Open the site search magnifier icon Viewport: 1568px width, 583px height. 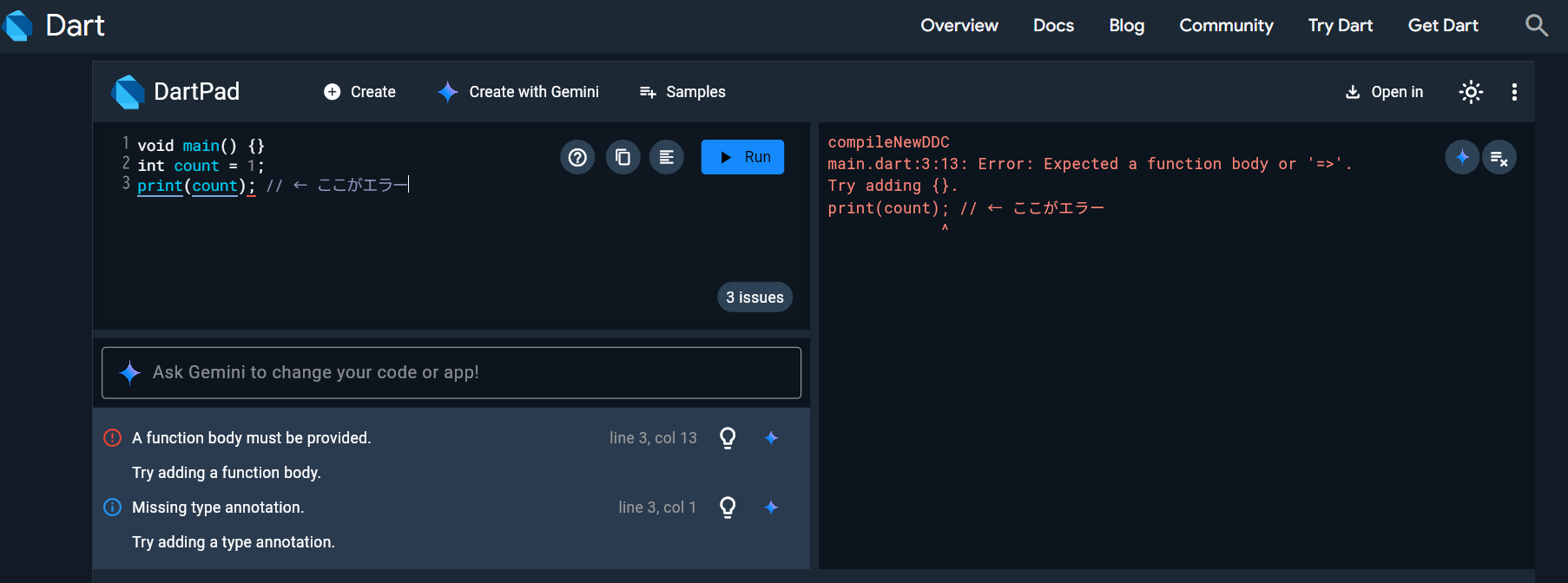[x=1536, y=25]
